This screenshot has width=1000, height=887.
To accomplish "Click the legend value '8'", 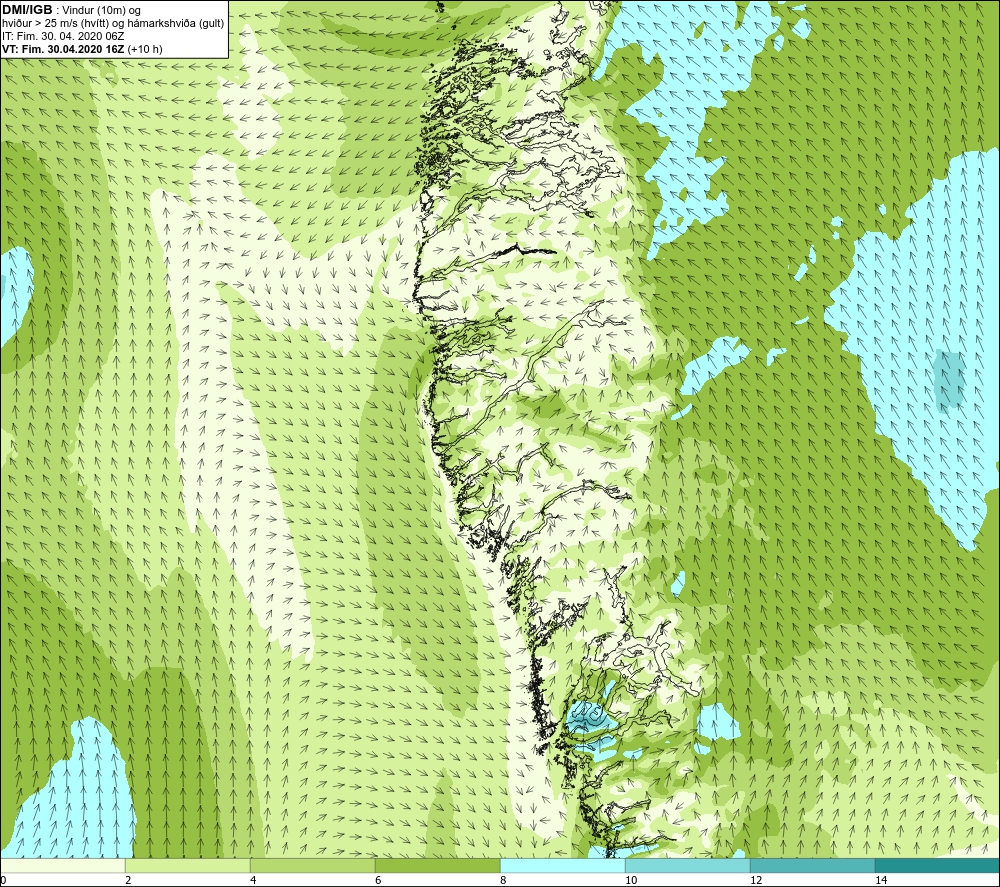I will 504,880.
